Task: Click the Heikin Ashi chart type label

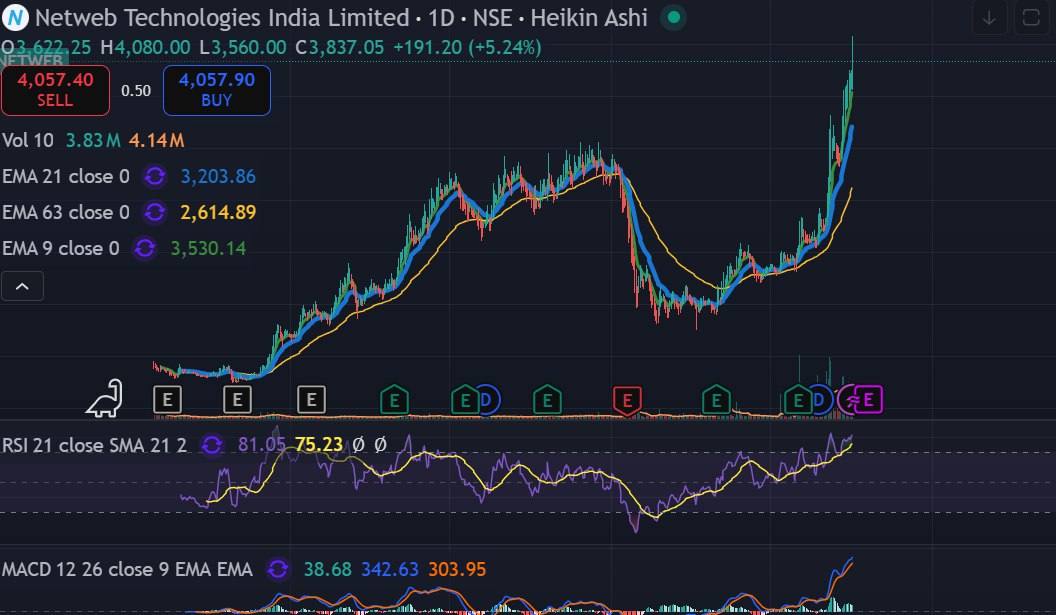Action: pos(589,18)
